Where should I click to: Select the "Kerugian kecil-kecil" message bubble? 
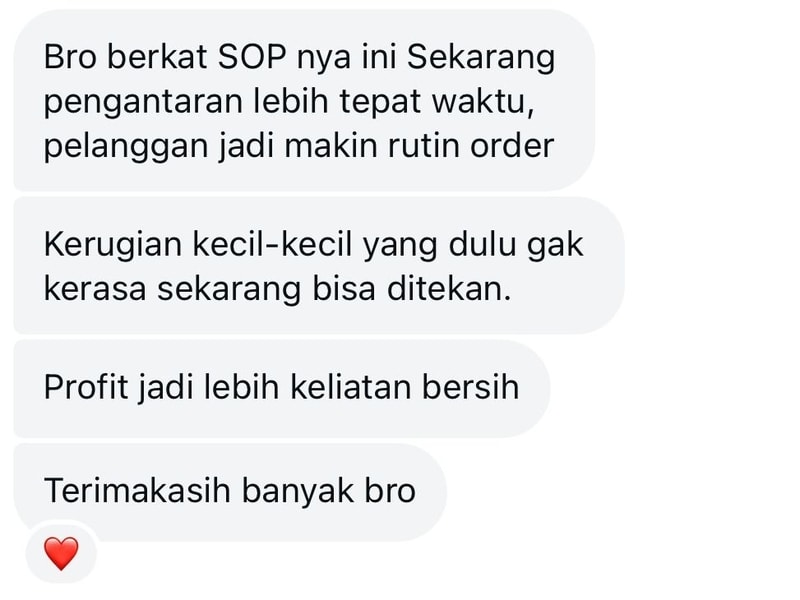coord(319,266)
